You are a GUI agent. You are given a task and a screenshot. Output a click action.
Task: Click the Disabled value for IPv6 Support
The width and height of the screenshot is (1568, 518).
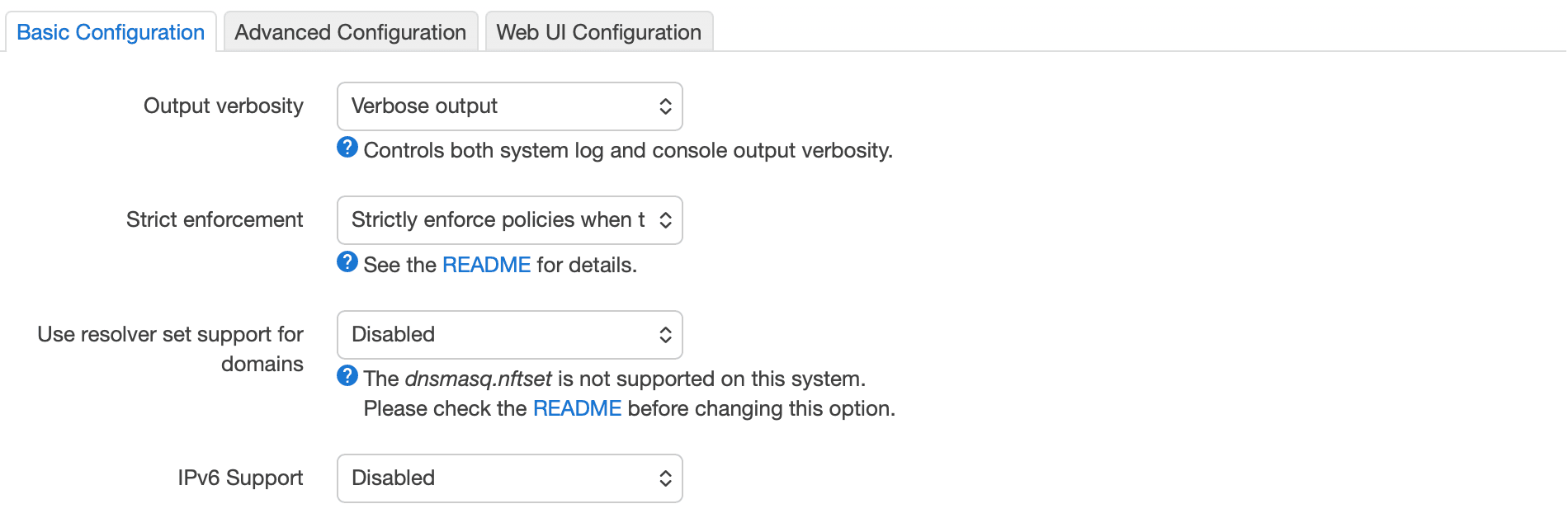click(392, 478)
